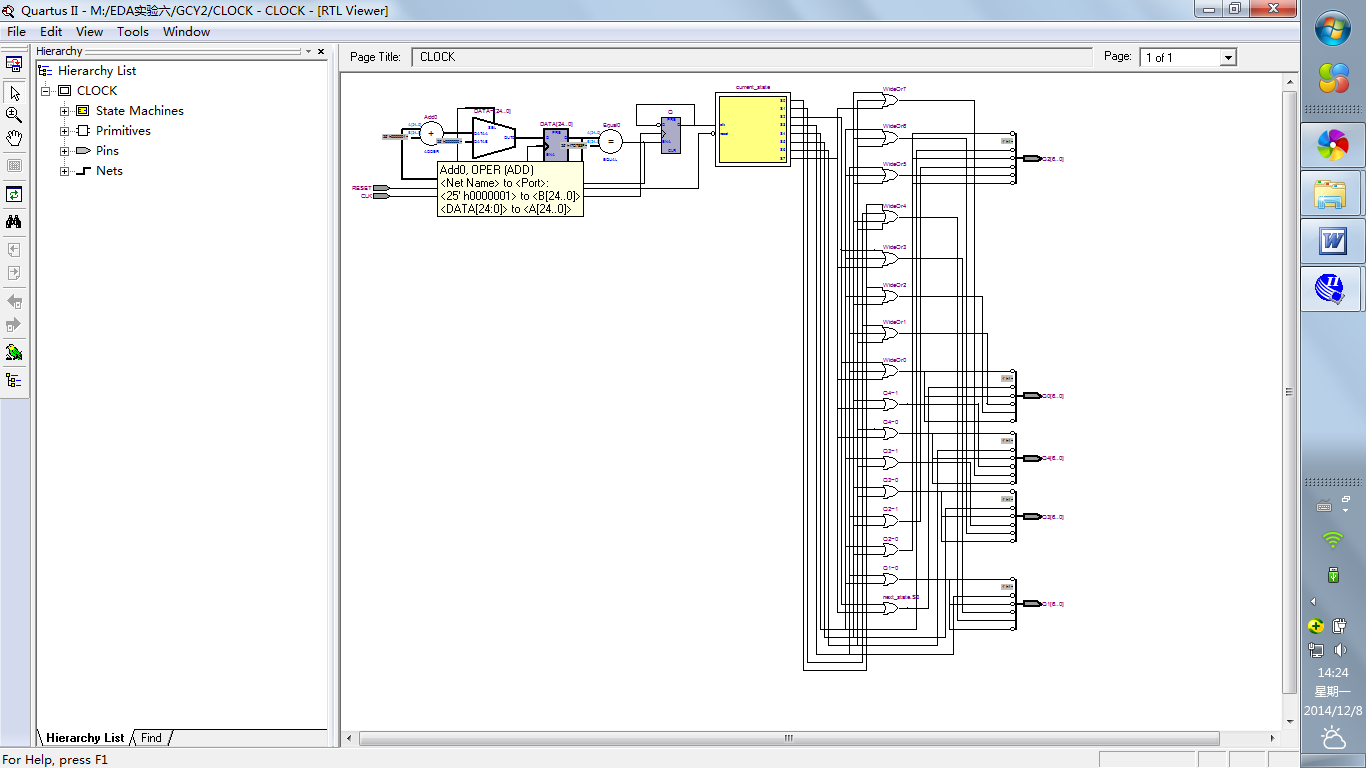The image size is (1366, 768).
Task: Select the WideOr0 gate symbol
Action: (890, 371)
